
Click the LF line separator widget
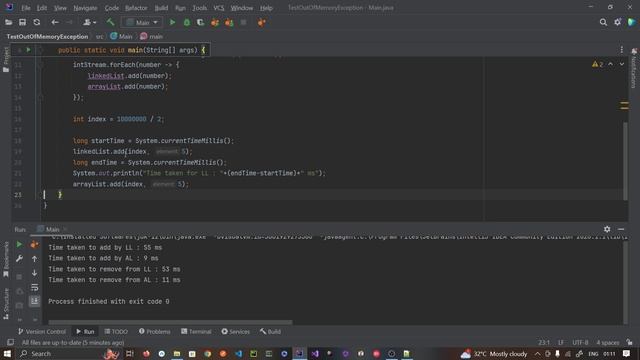[x=561, y=342]
